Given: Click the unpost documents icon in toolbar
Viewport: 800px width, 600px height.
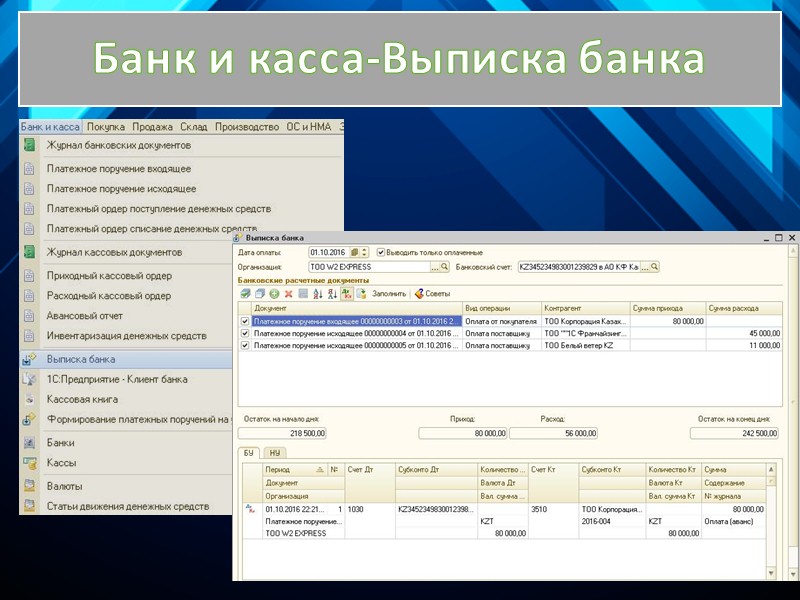Looking at the screenshot, I should click(260, 294).
